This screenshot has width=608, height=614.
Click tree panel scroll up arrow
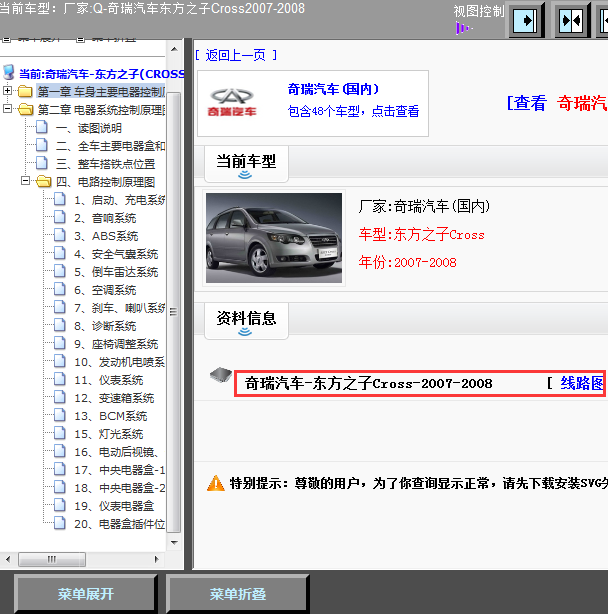174,49
